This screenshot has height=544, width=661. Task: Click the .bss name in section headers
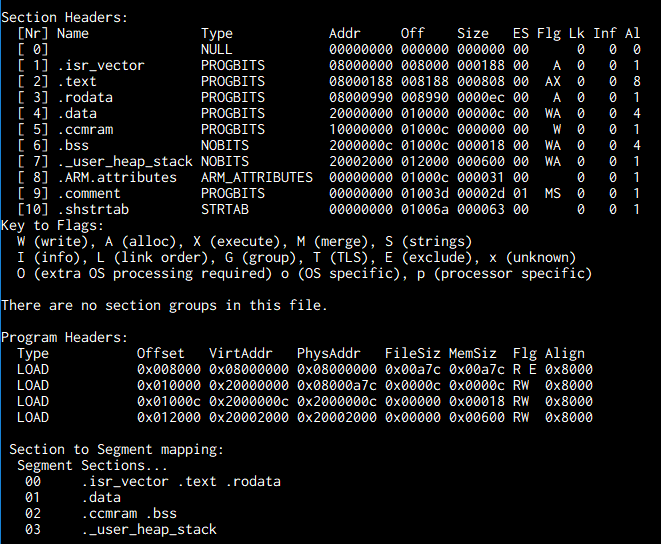(x=73, y=145)
